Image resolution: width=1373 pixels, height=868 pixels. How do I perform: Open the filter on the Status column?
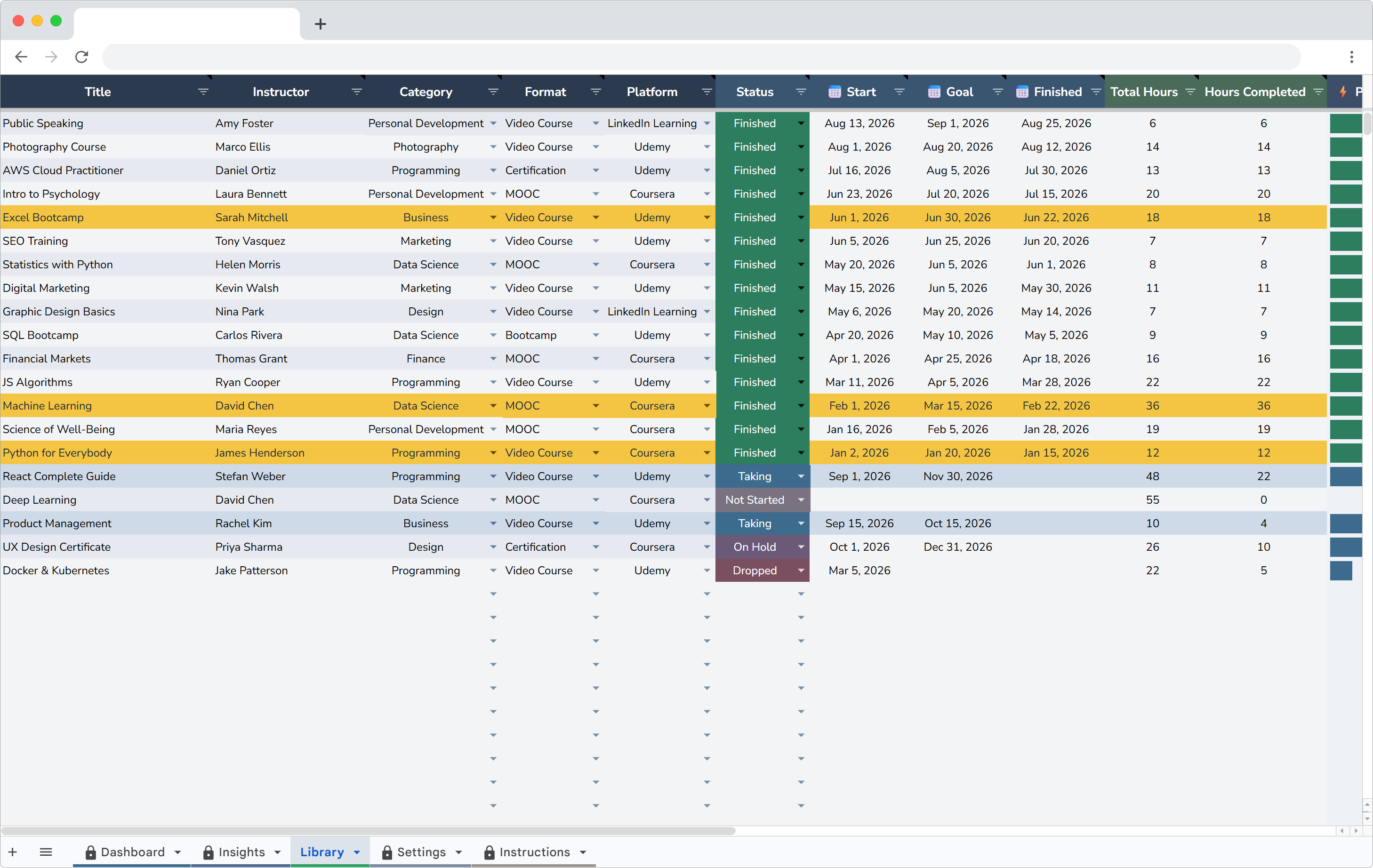(x=801, y=91)
